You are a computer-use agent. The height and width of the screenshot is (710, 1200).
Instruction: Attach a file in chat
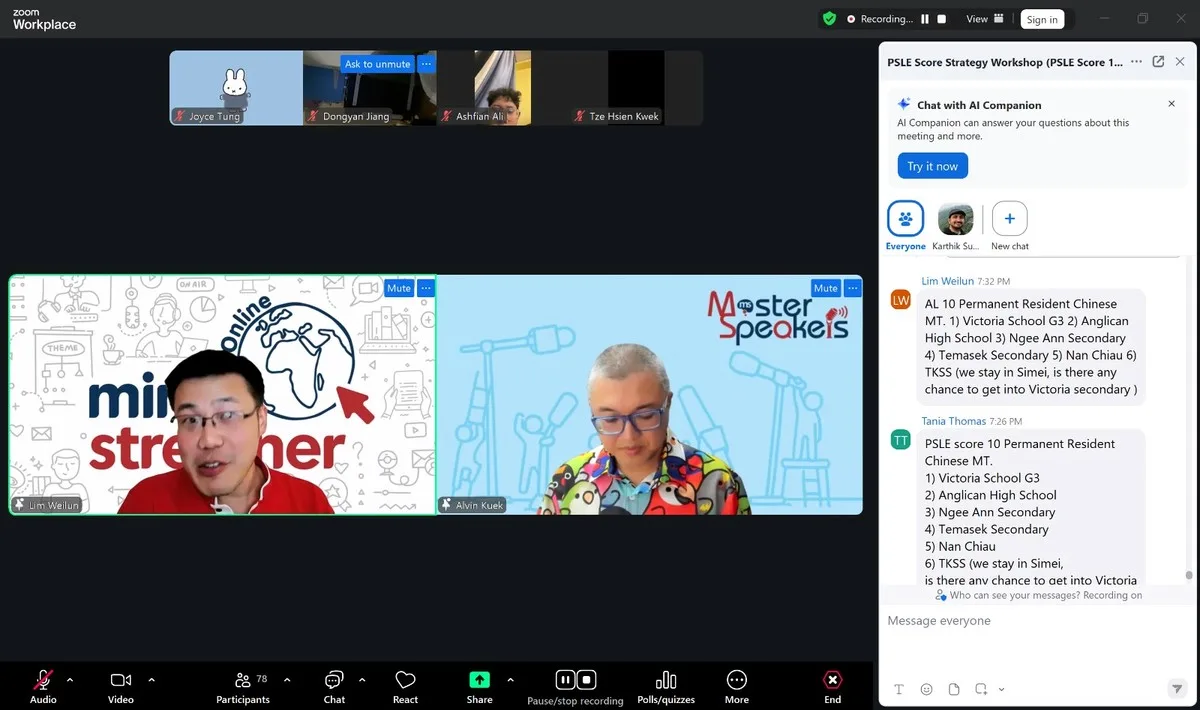click(954, 689)
